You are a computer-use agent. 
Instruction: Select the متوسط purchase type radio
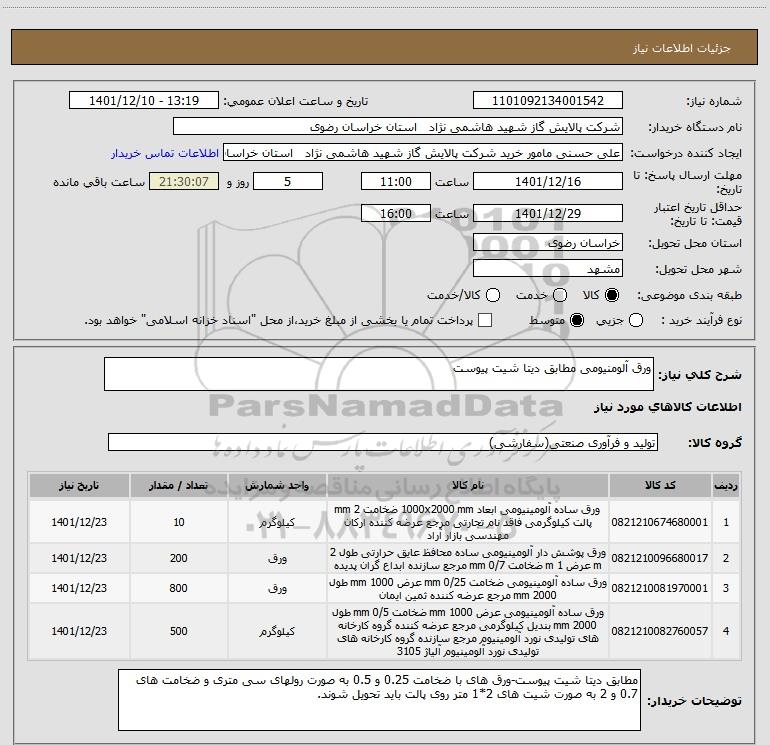[577, 320]
